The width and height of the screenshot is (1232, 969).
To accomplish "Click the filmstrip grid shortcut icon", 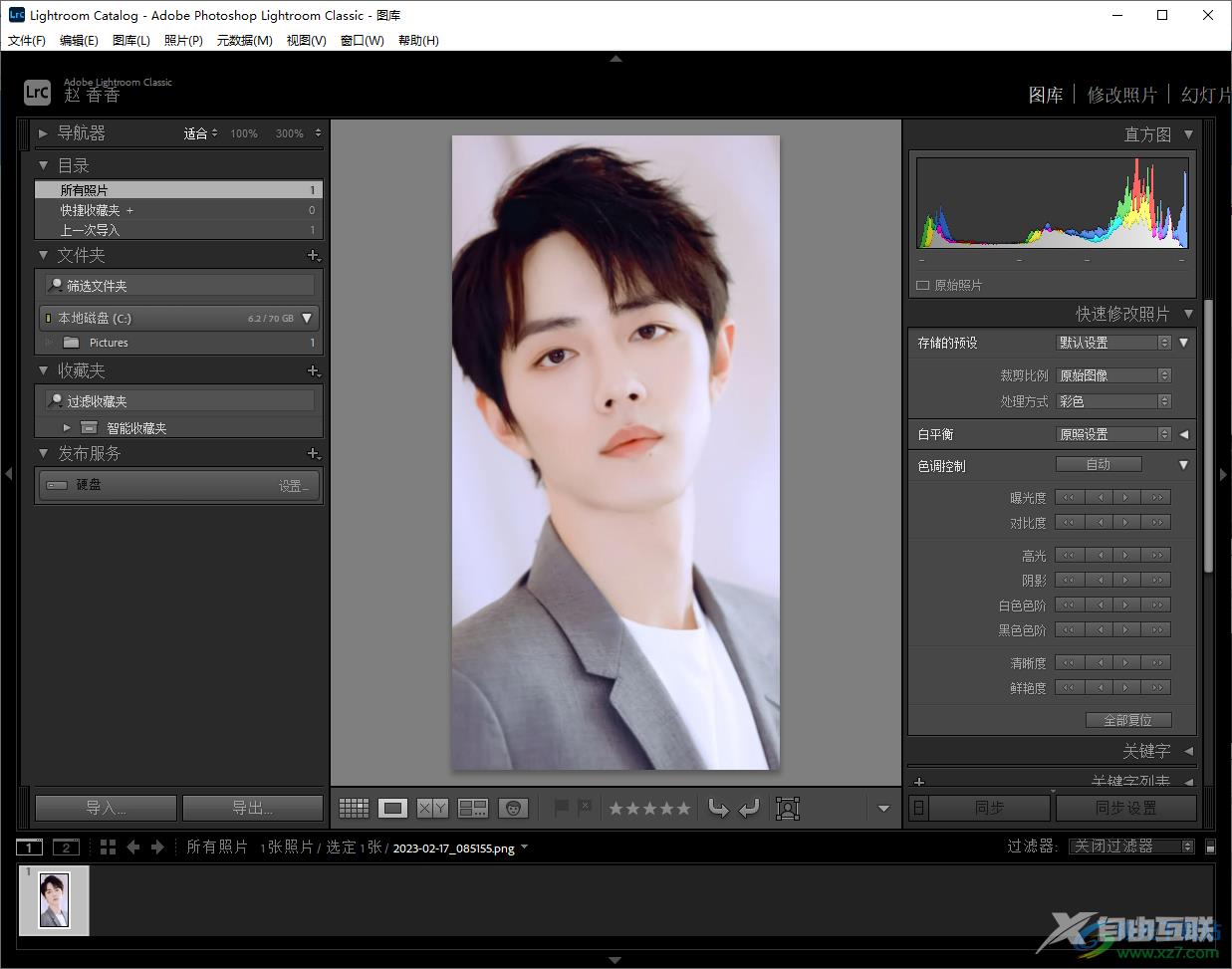I will coord(108,848).
